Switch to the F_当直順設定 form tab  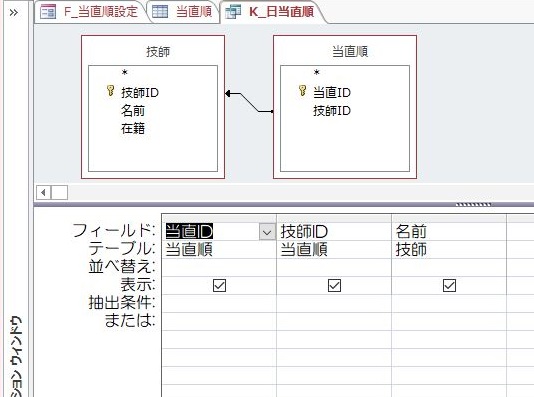(x=91, y=12)
